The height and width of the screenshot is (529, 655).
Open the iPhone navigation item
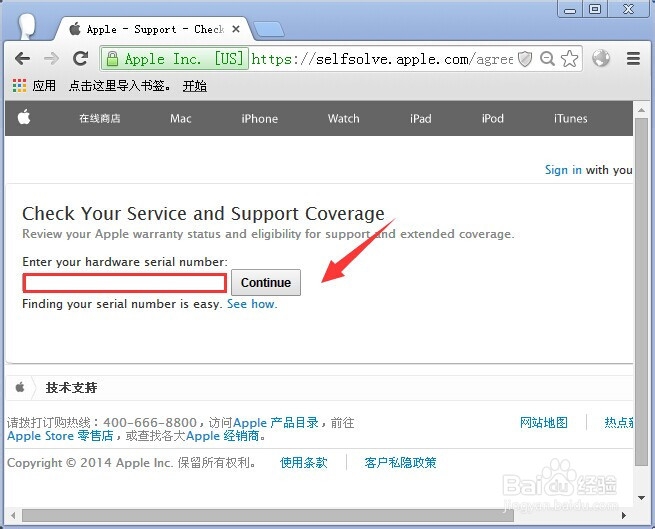pos(259,119)
